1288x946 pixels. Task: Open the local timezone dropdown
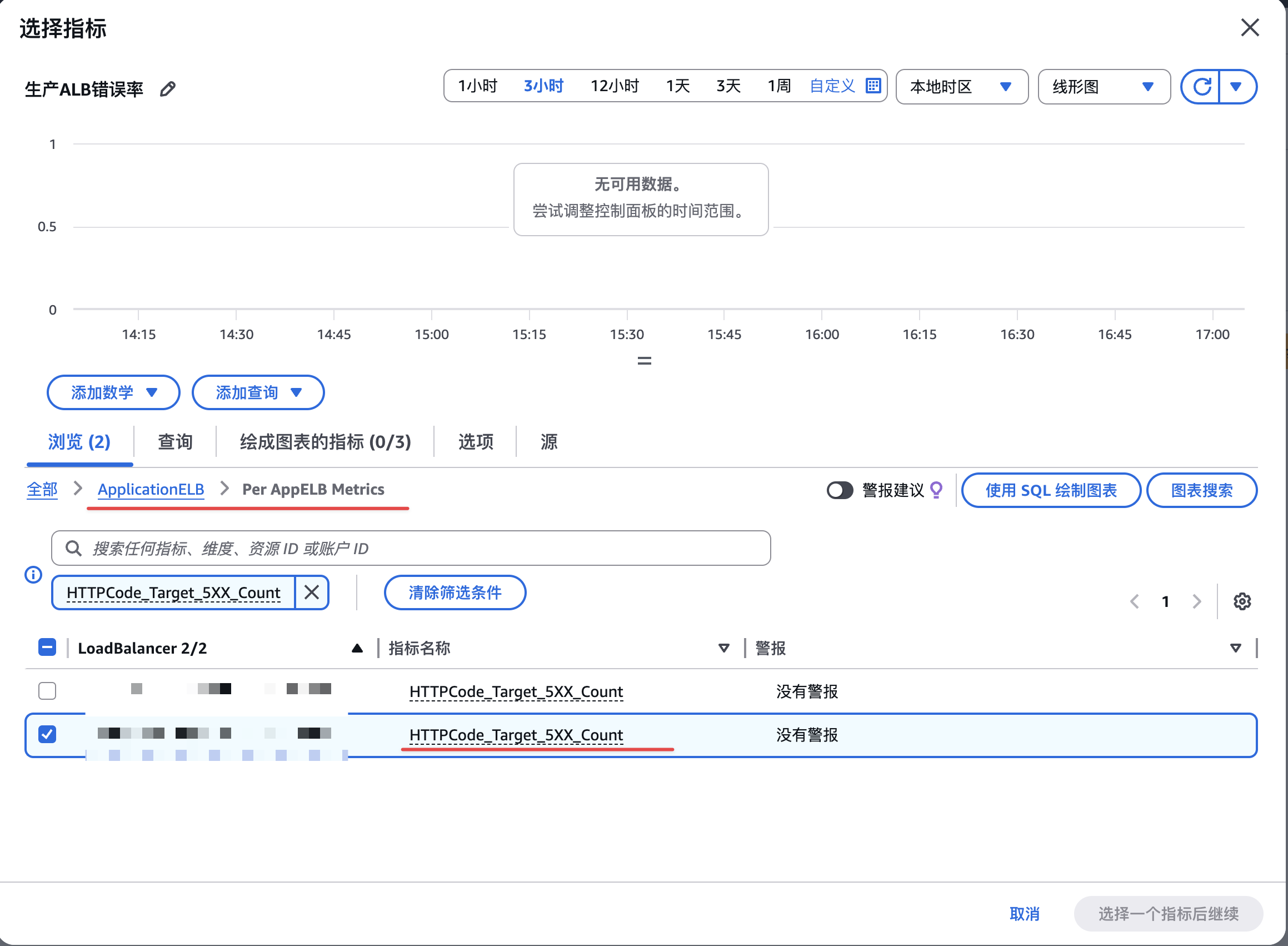(961, 87)
